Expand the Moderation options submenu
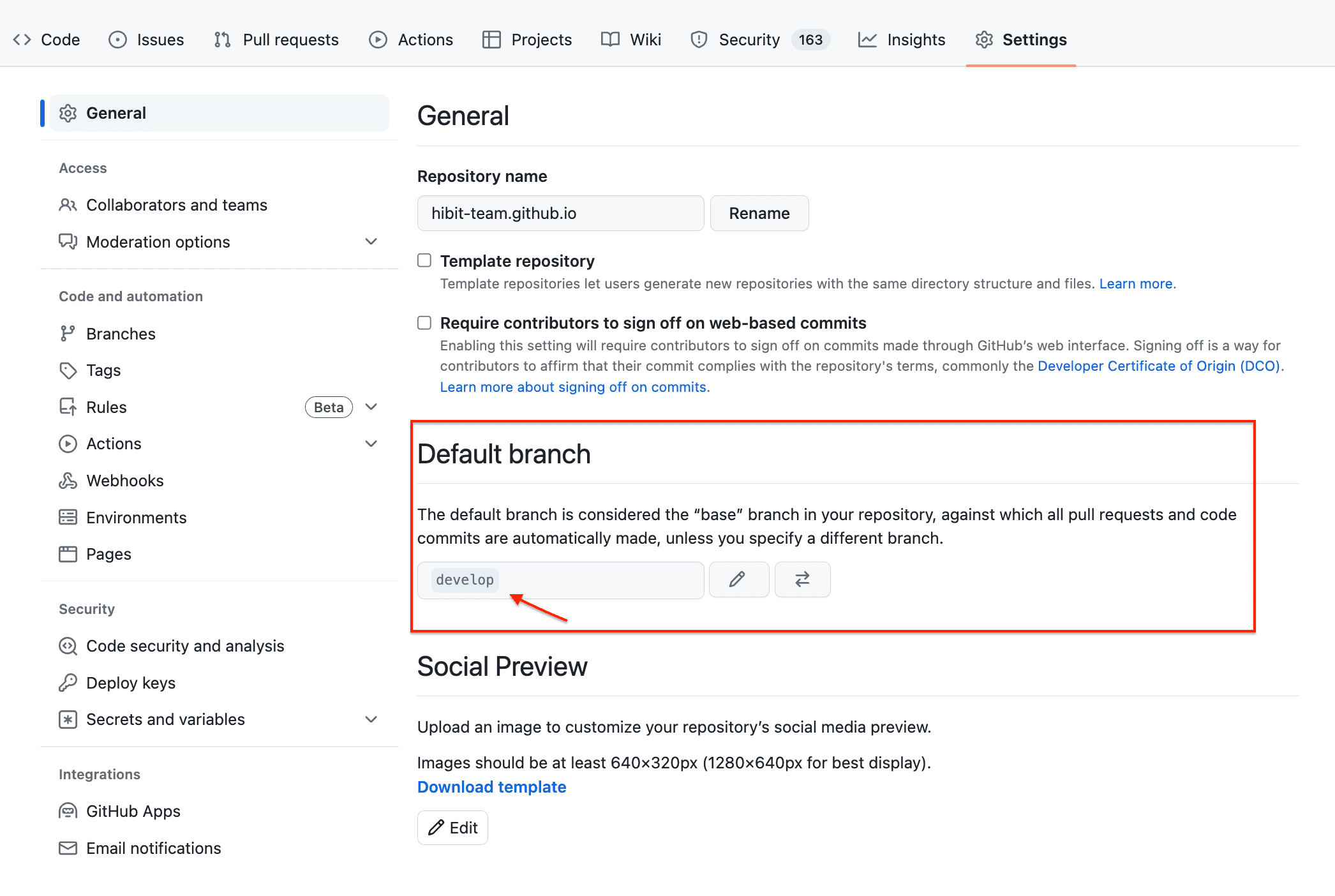Viewport: 1335px width, 896px height. [x=371, y=241]
